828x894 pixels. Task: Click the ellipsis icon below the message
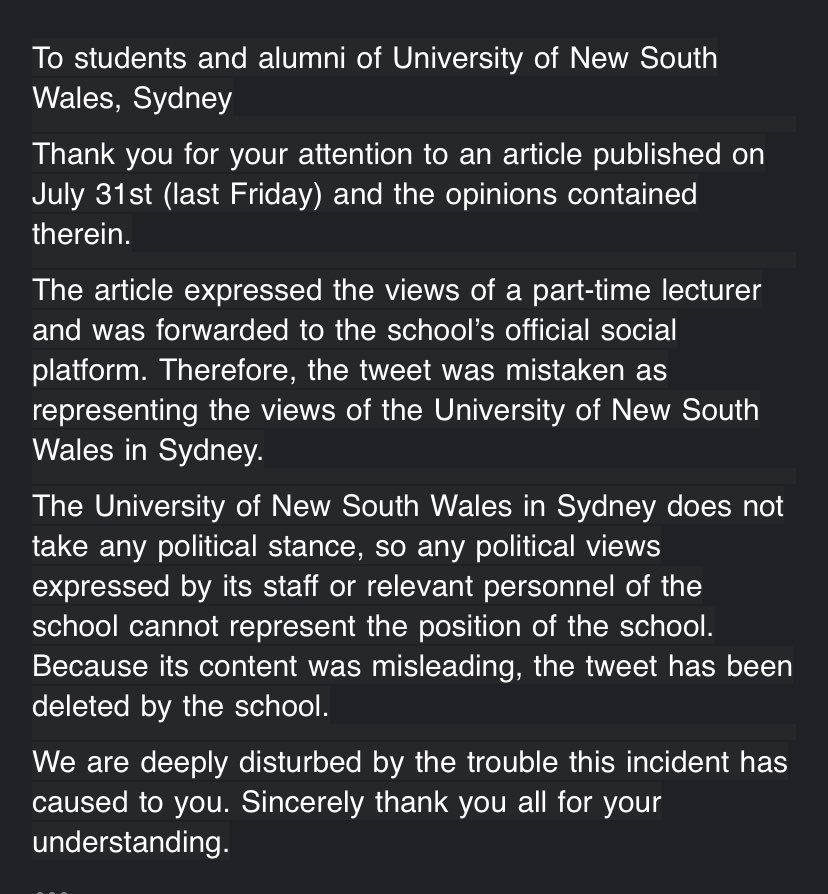(x=50, y=889)
